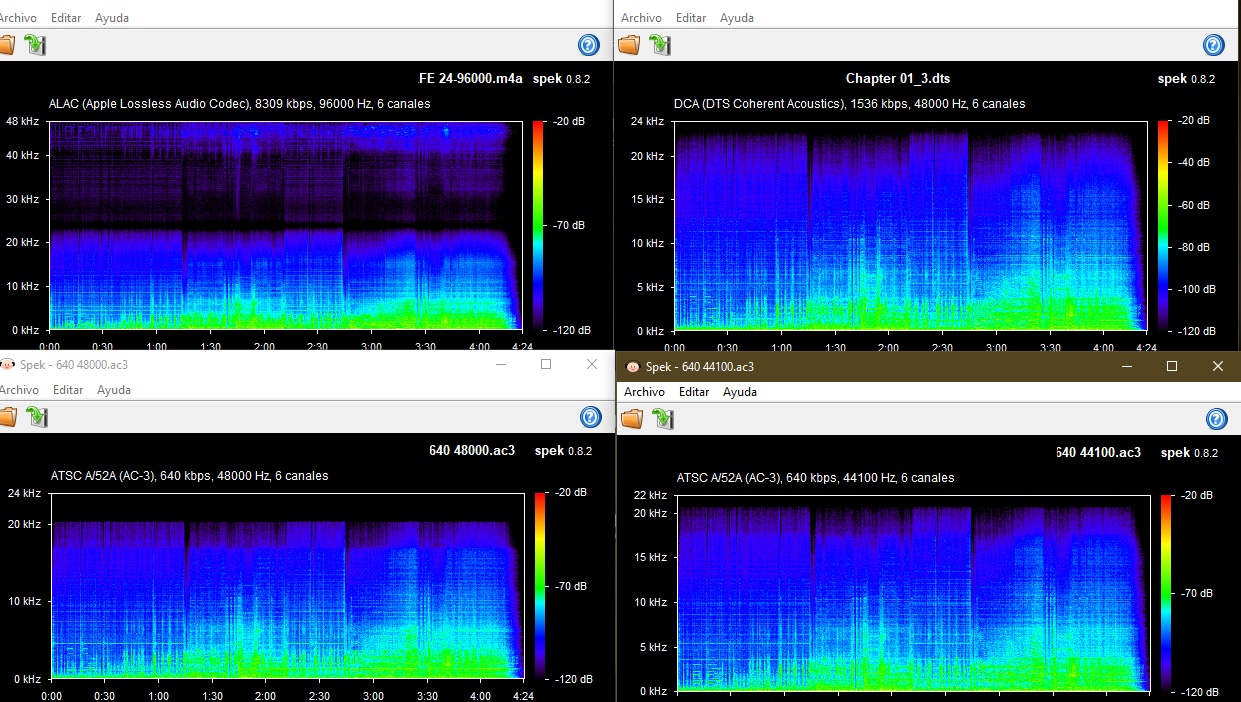Click the dB color scale in the Chapter 01_3.dts window
The image size is (1241, 702).
pyautogui.click(x=1163, y=226)
